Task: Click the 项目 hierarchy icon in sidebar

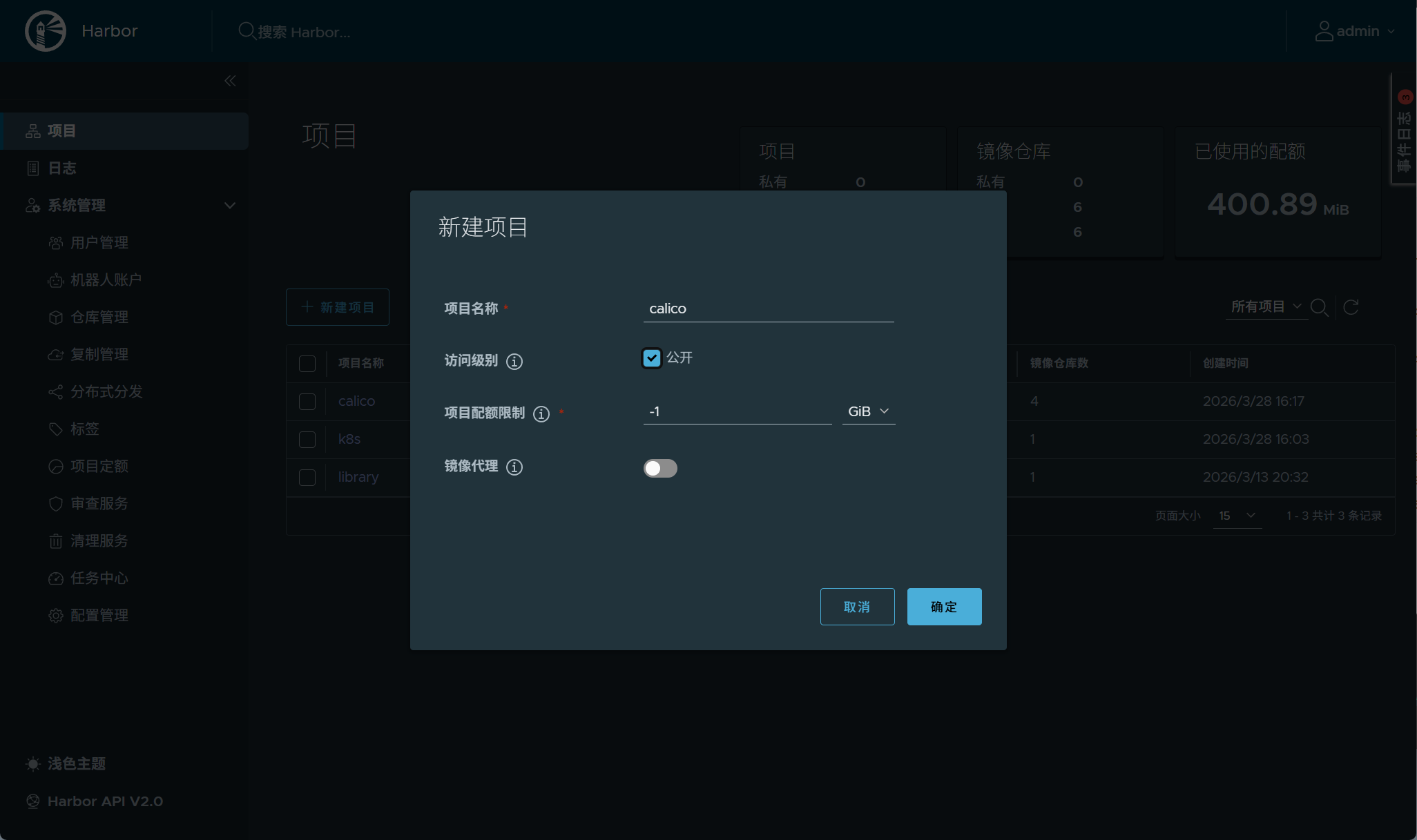Action: [x=32, y=131]
